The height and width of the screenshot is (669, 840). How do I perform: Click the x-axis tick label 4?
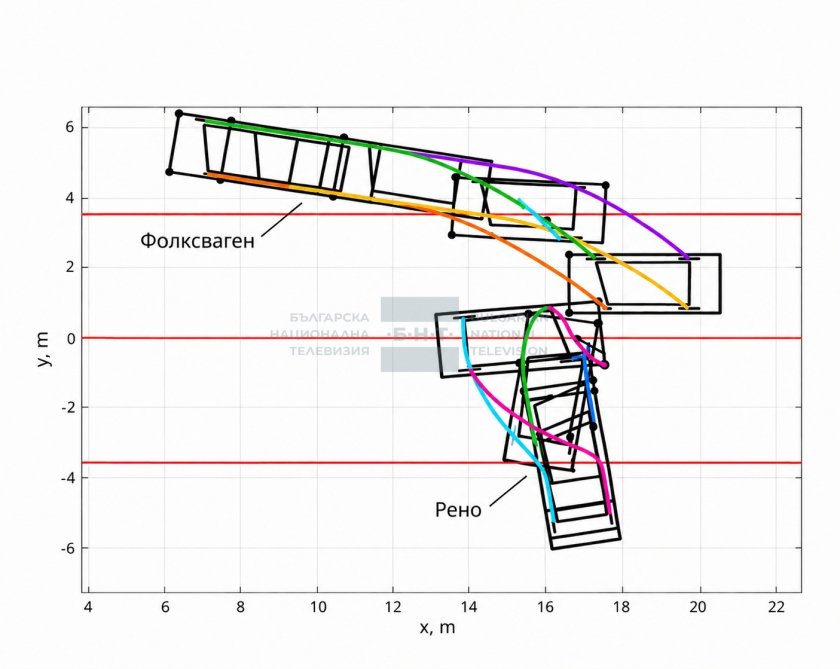(88, 607)
